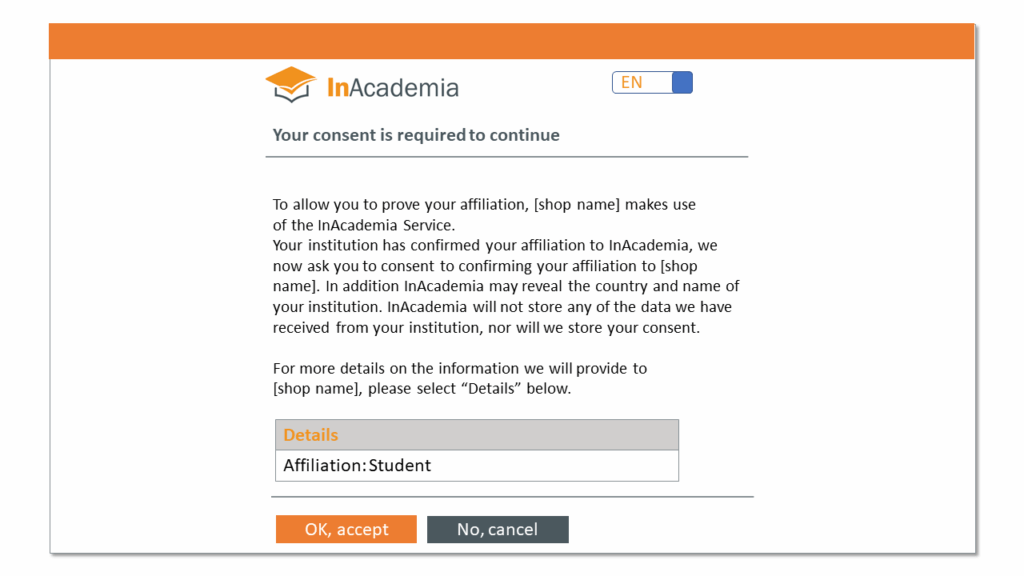Click the divider line above the buttons
Screen dimensions: 1024x576
pyautogui.click(x=512, y=496)
